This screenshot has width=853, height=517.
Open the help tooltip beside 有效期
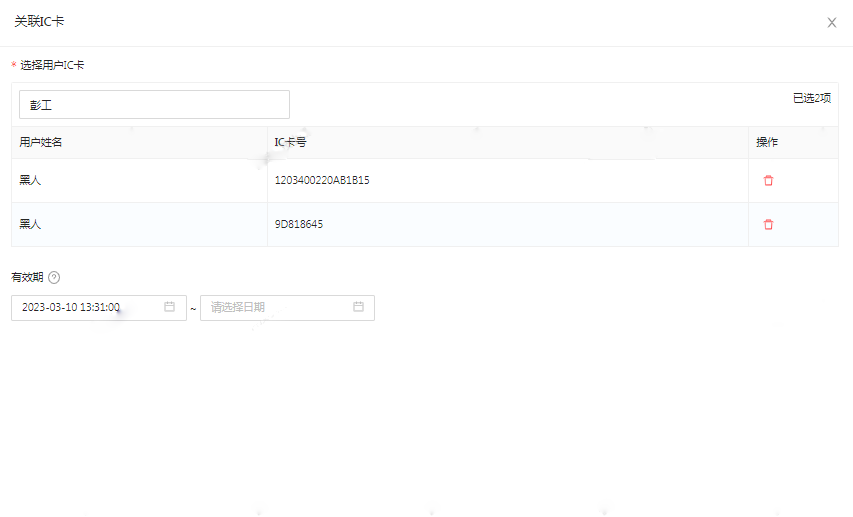(54, 278)
